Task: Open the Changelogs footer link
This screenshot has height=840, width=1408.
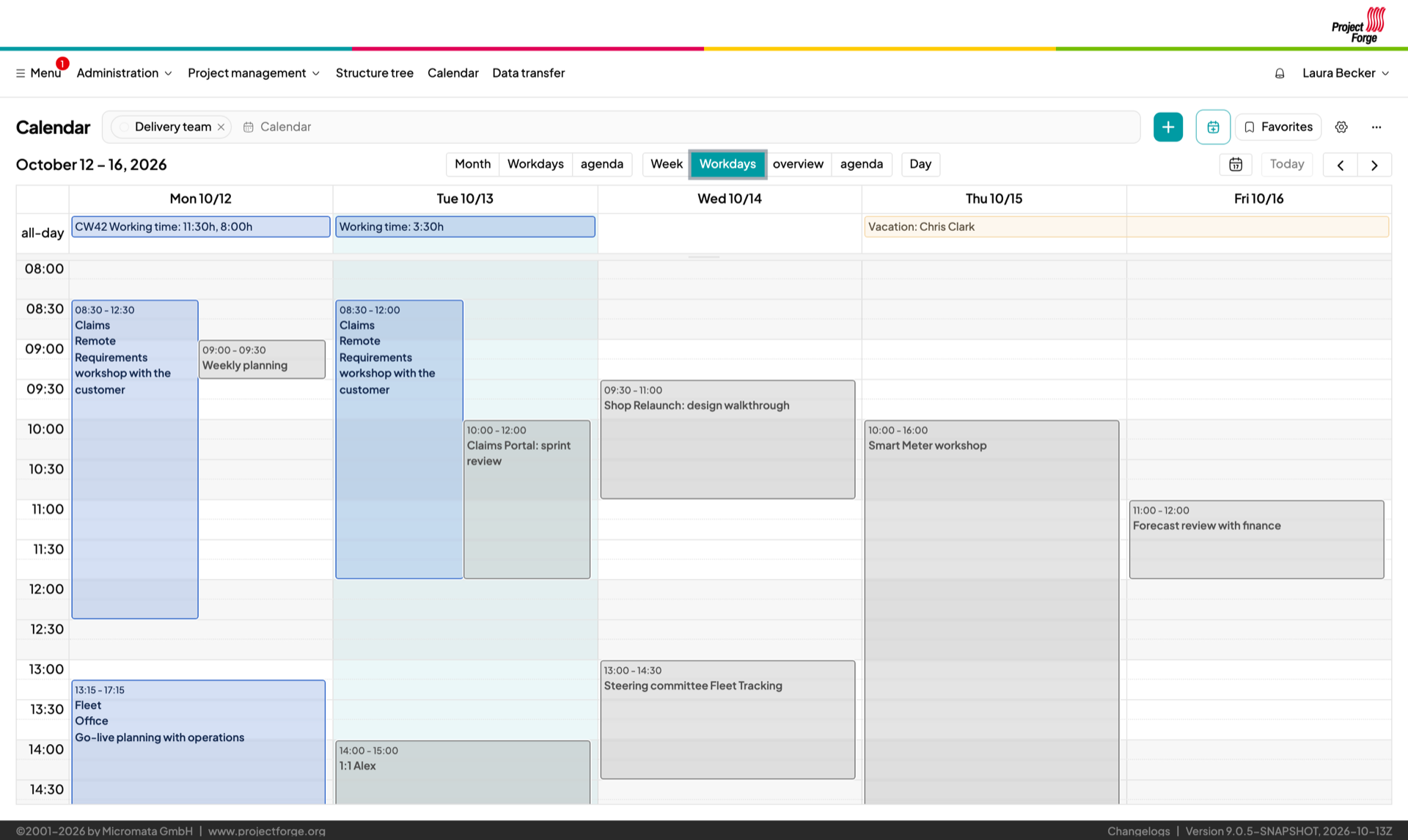Action: [1138, 830]
